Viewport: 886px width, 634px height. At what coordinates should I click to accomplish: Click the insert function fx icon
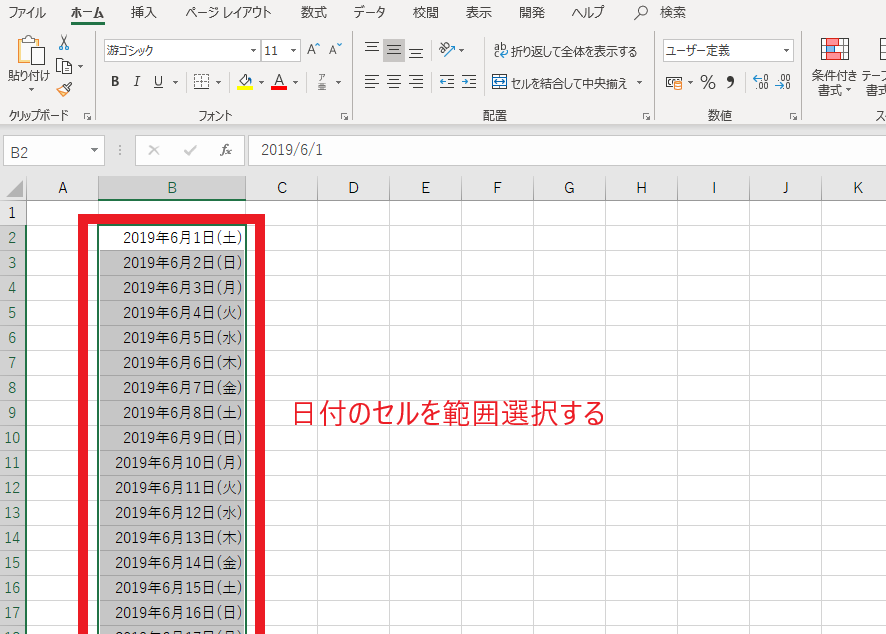pyautogui.click(x=226, y=150)
